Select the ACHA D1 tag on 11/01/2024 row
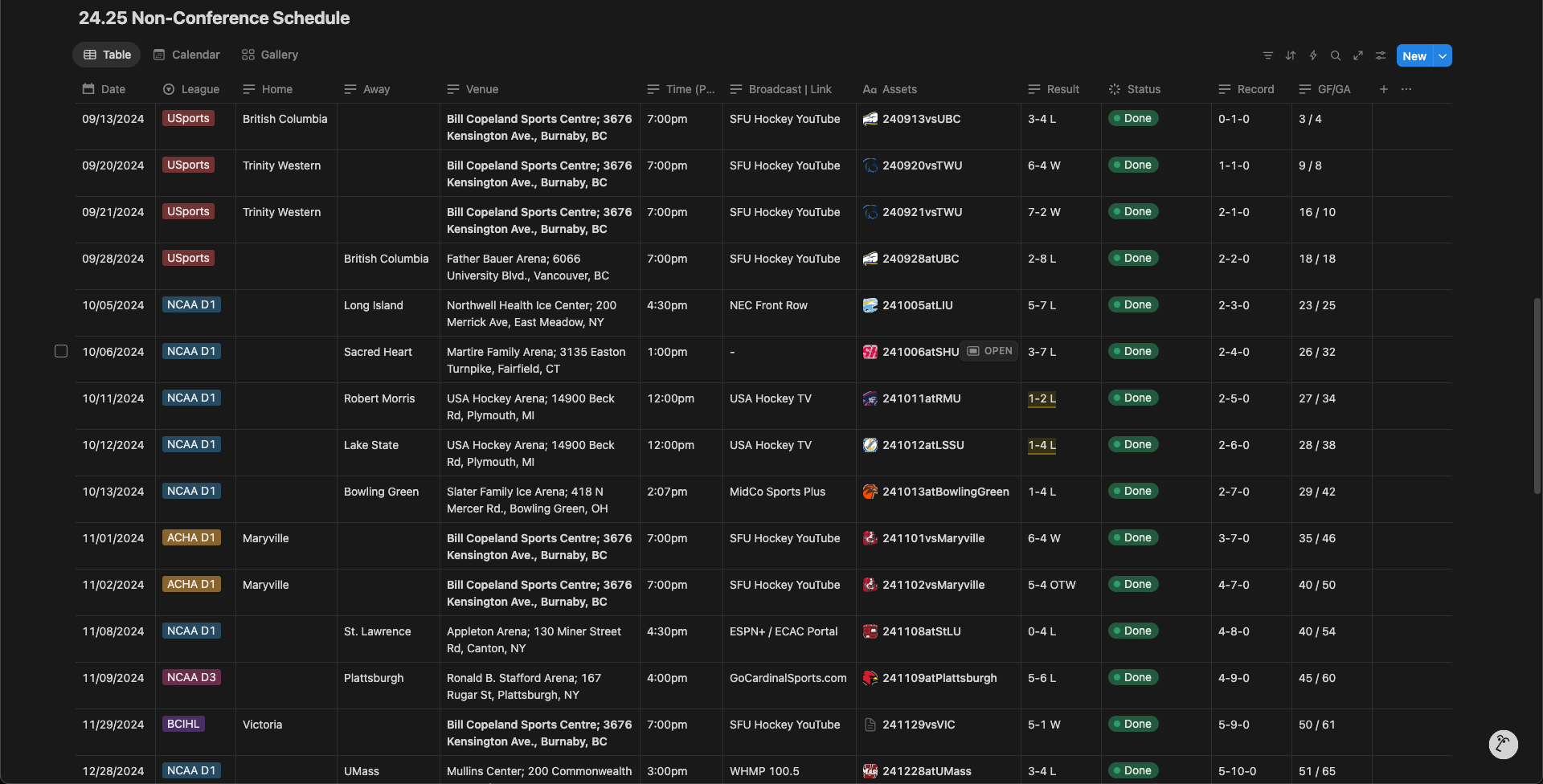This screenshot has width=1543, height=784. point(191,537)
